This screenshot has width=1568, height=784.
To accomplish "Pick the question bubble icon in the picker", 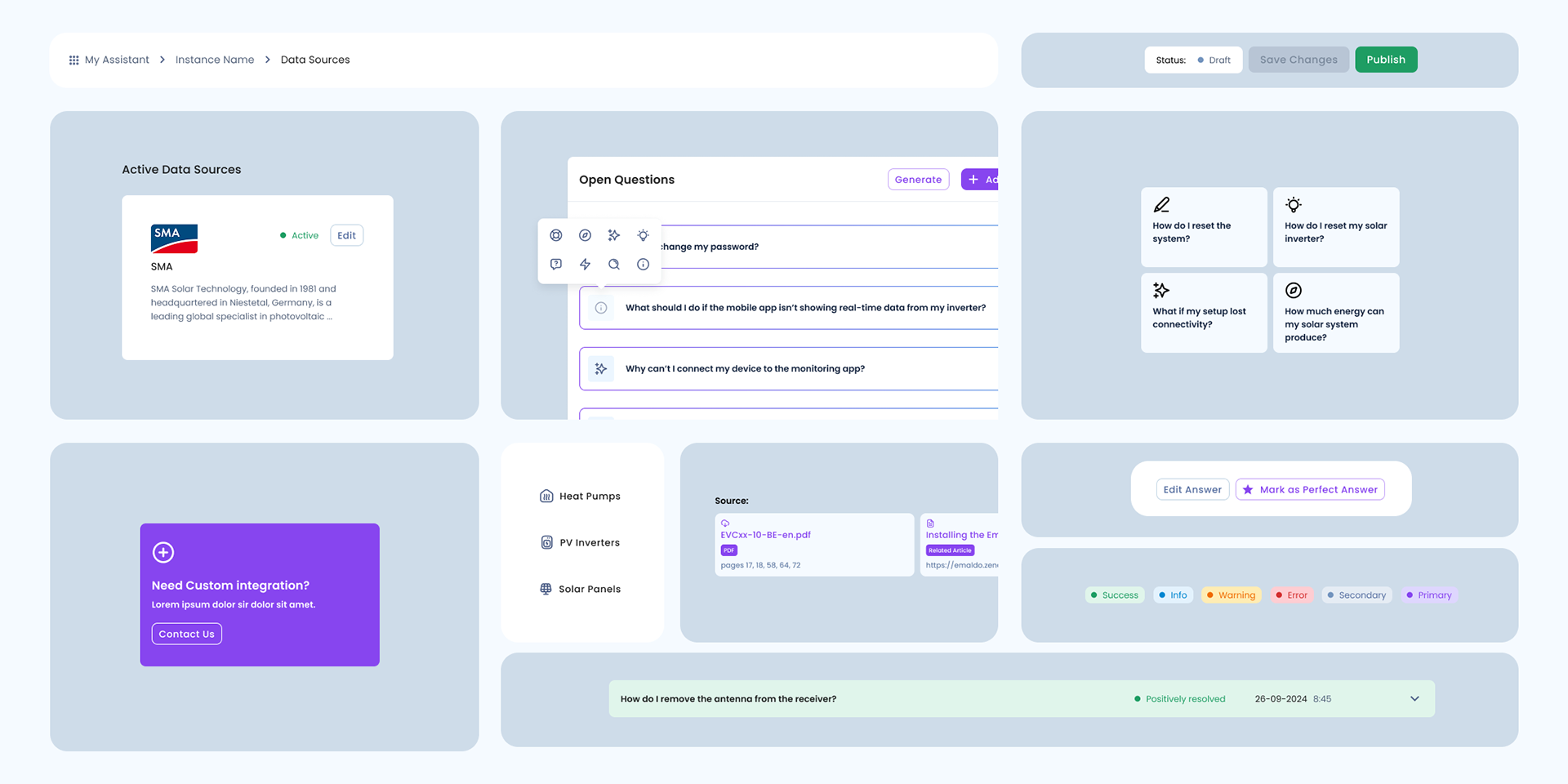I will click(x=556, y=264).
